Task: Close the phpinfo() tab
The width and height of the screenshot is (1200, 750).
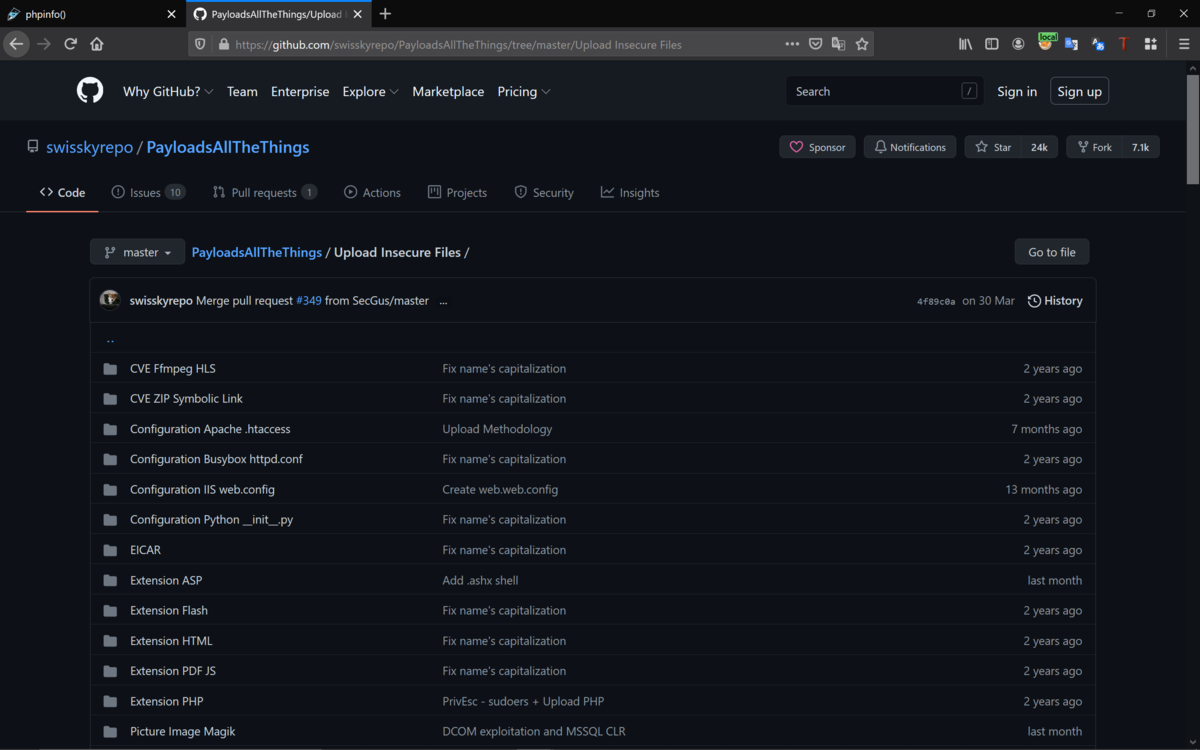Action: pyautogui.click(x=171, y=14)
